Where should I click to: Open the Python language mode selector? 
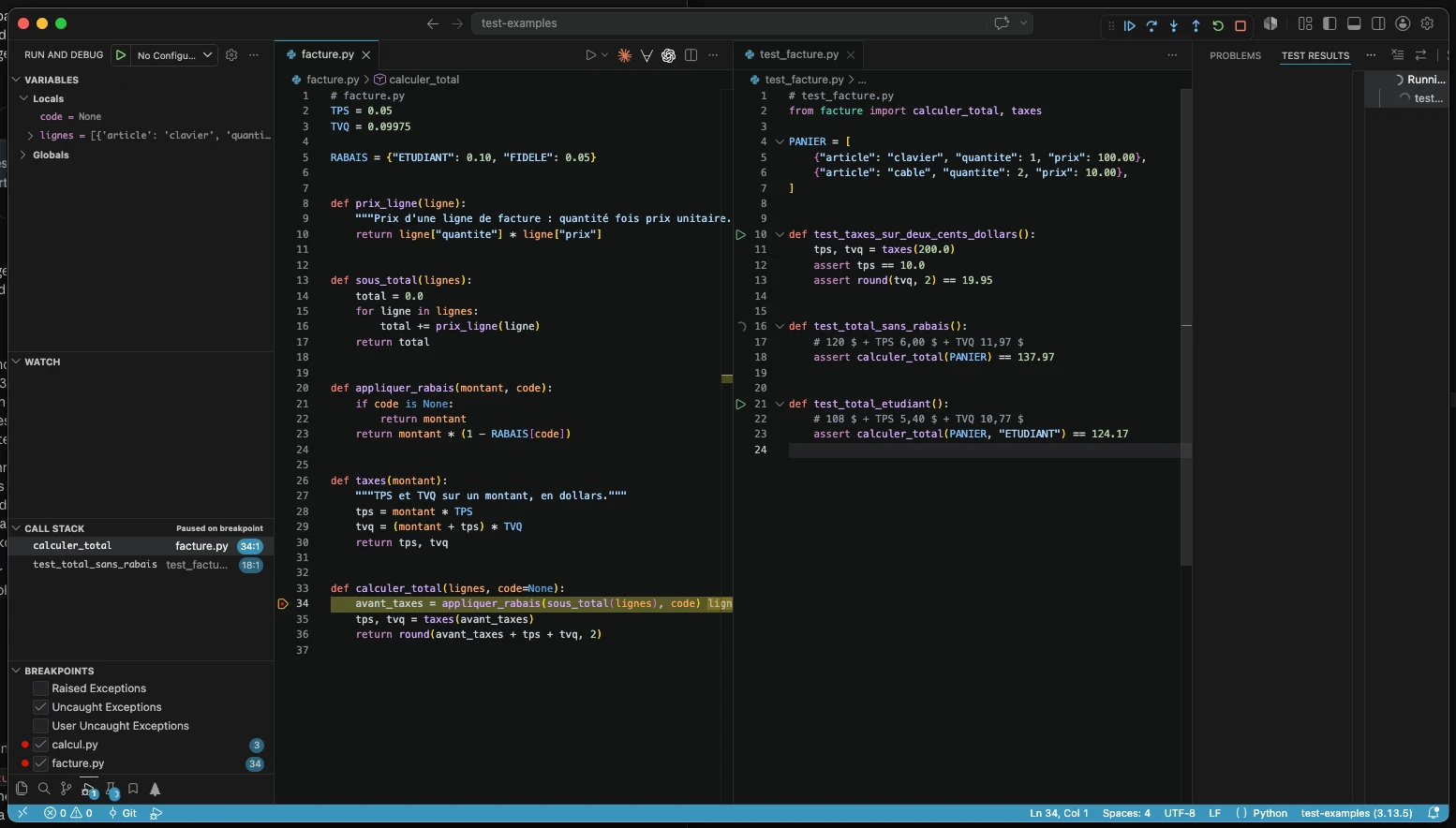click(1270, 813)
